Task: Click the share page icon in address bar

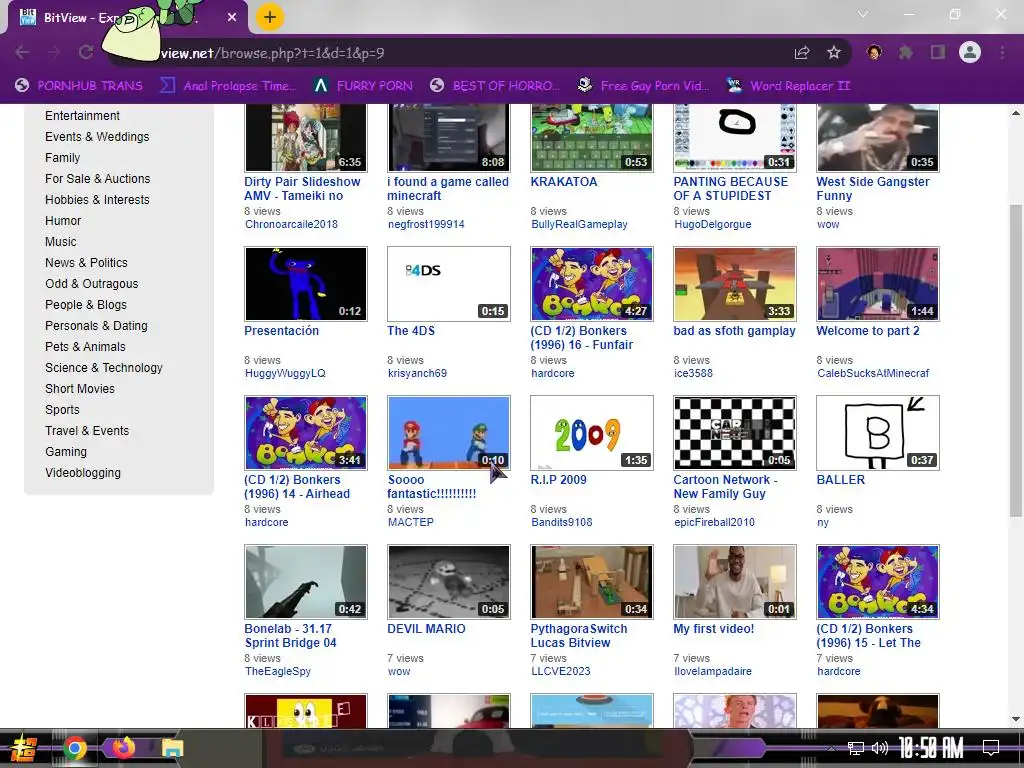Action: [802, 53]
